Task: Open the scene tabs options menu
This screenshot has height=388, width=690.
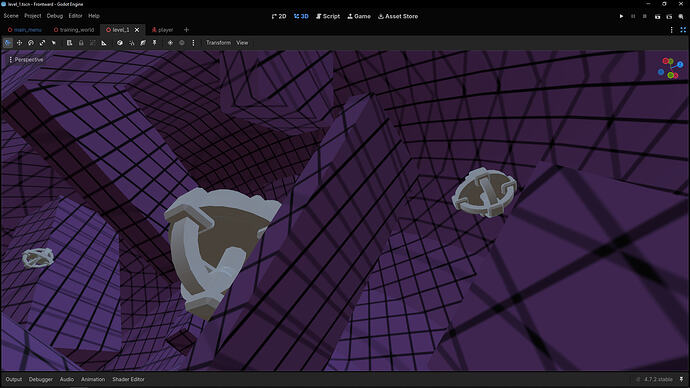Action: [672, 30]
